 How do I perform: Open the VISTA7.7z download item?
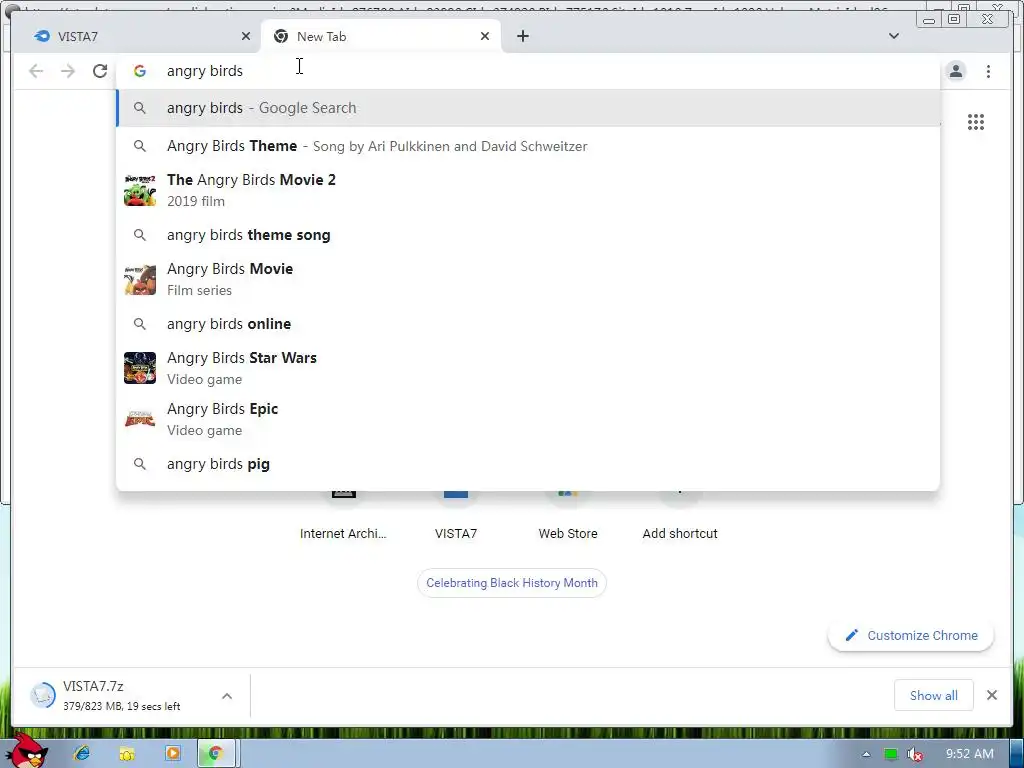121,696
